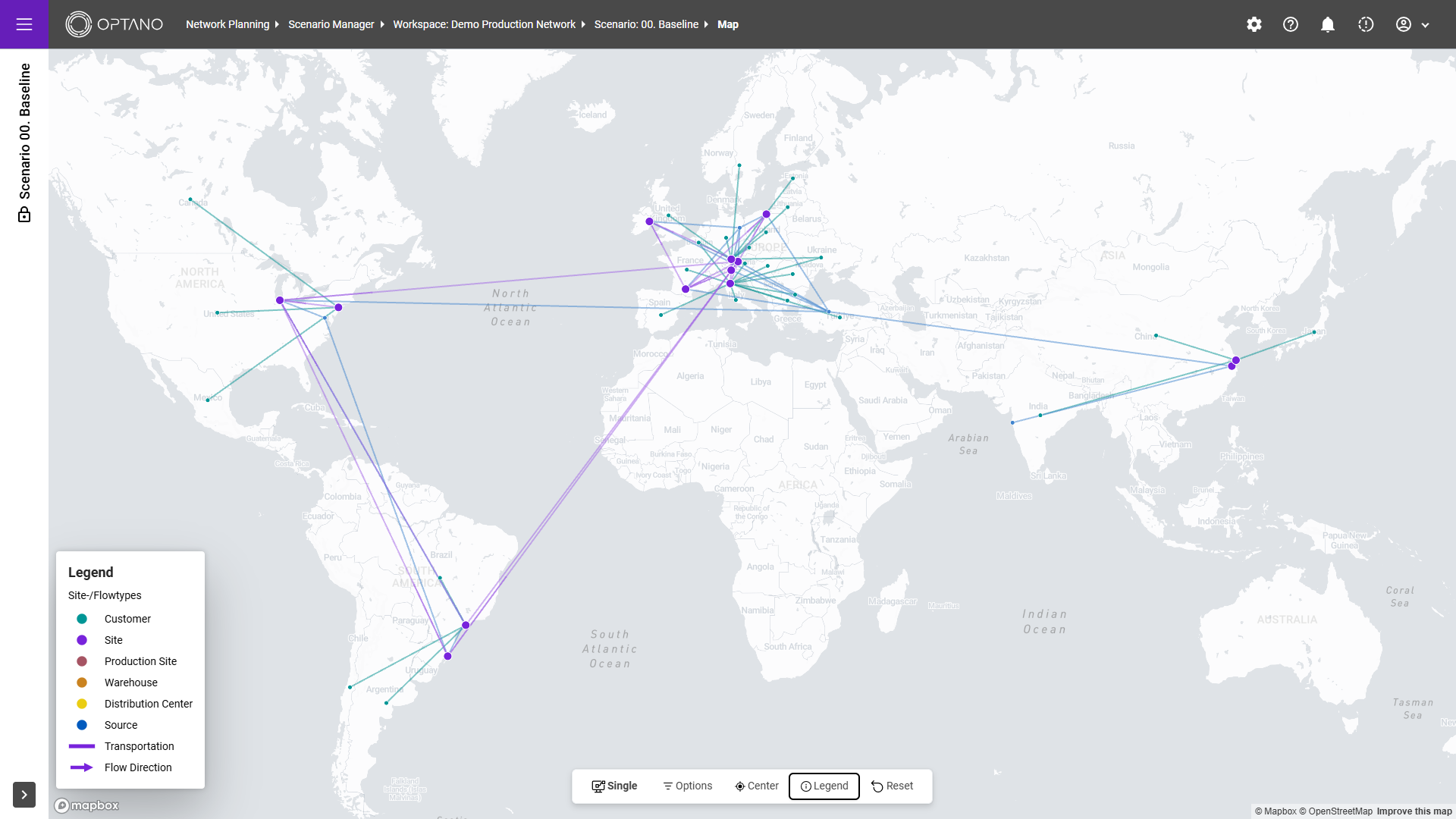This screenshot has width=1456, height=819.
Task: Toggle the Single selection mode
Action: [614, 786]
